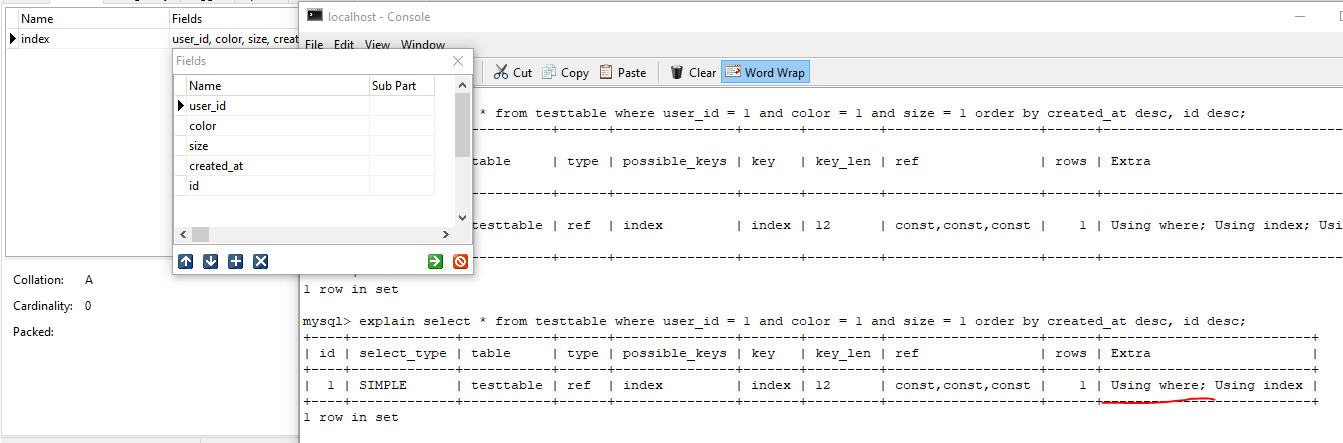Click the move field up arrow icon
This screenshot has width=1343, height=443.
pos(186,261)
